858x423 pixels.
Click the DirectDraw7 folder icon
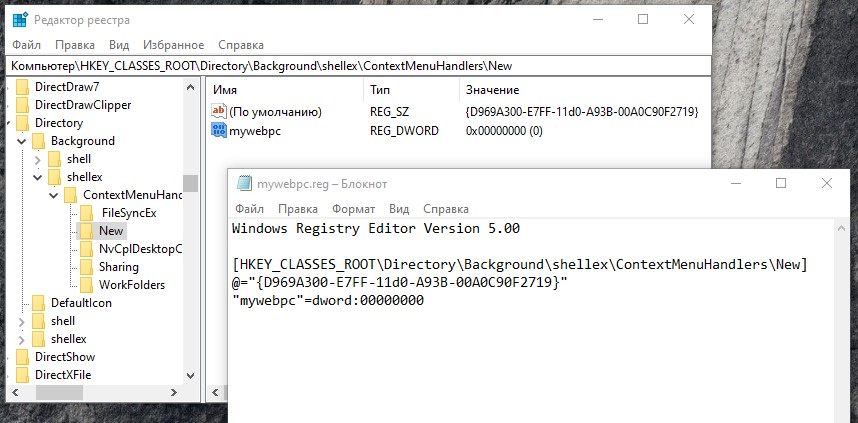click(22, 86)
